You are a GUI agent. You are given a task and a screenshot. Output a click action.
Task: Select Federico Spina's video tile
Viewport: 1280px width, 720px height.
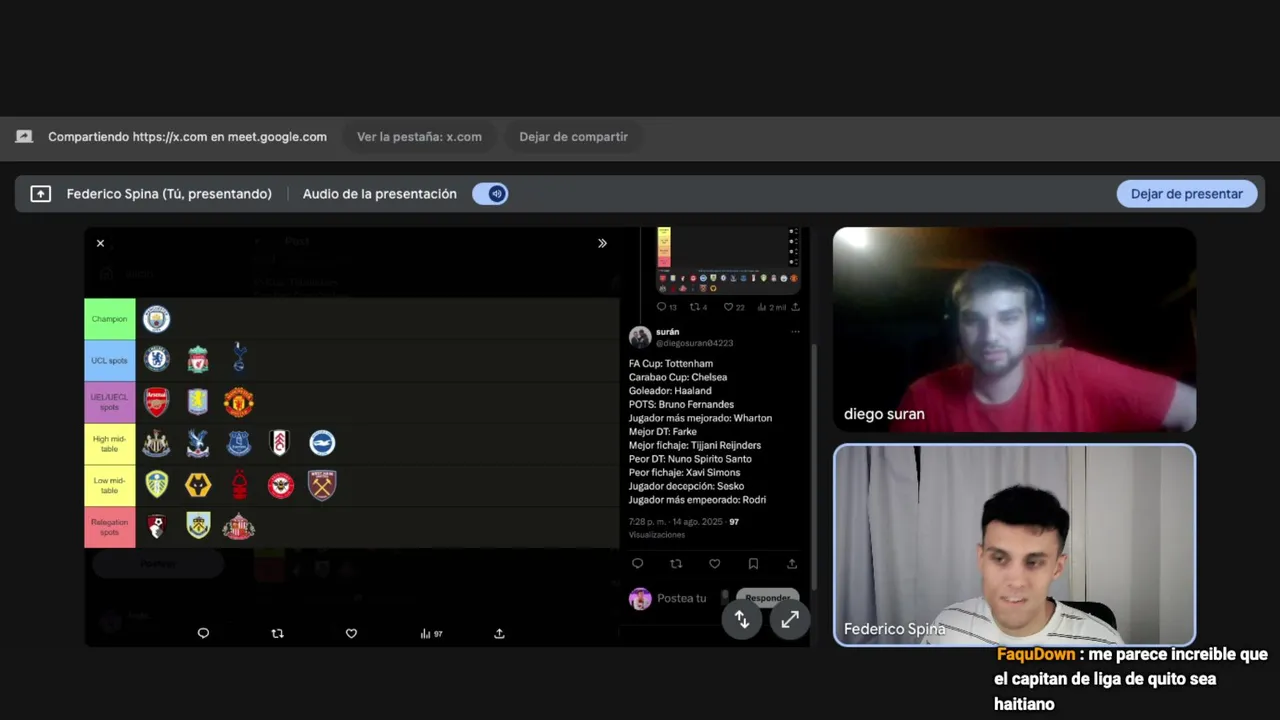click(x=1014, y=545)
